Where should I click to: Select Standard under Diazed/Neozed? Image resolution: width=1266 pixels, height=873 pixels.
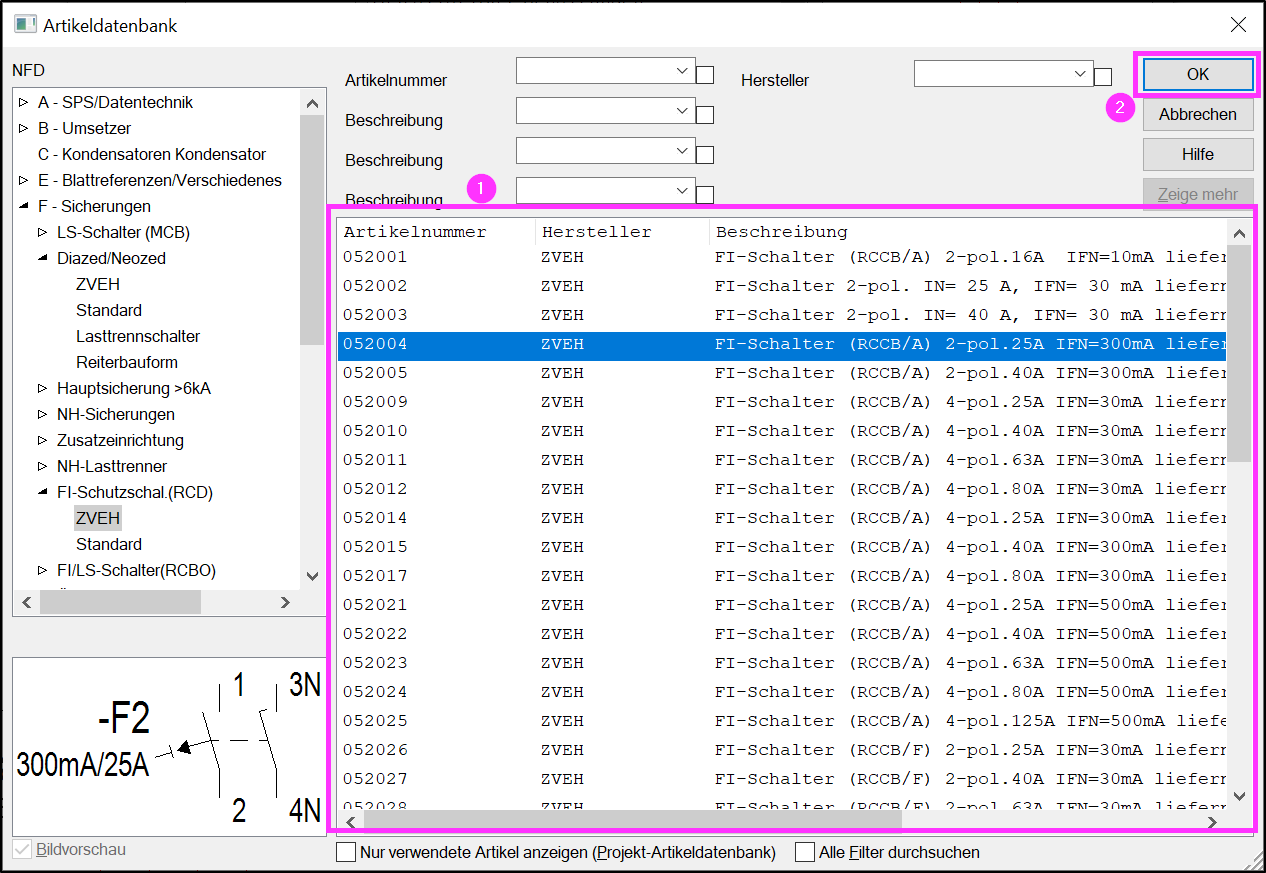[109, 310]
